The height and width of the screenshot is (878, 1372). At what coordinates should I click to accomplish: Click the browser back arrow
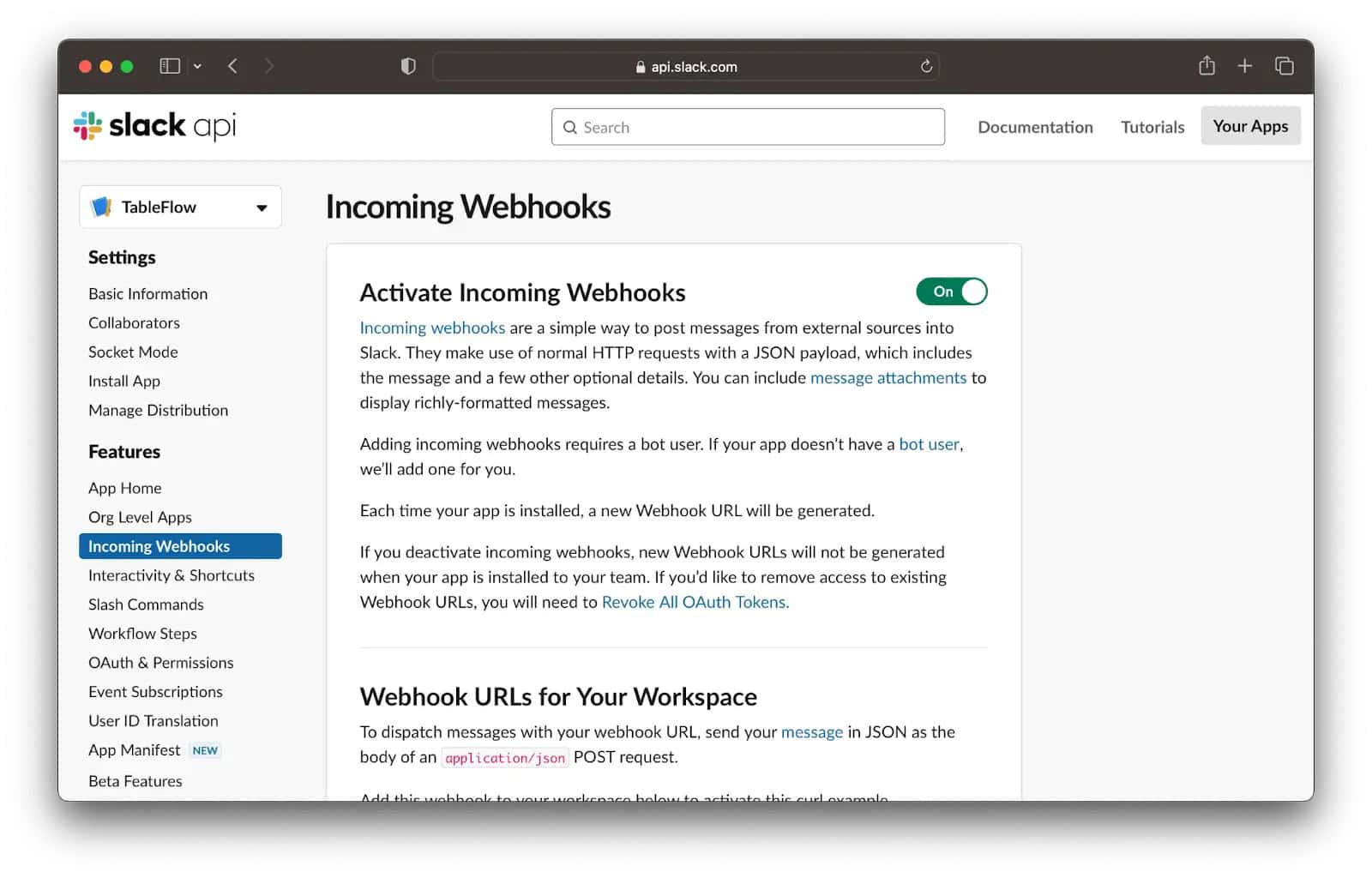point(232,65)
